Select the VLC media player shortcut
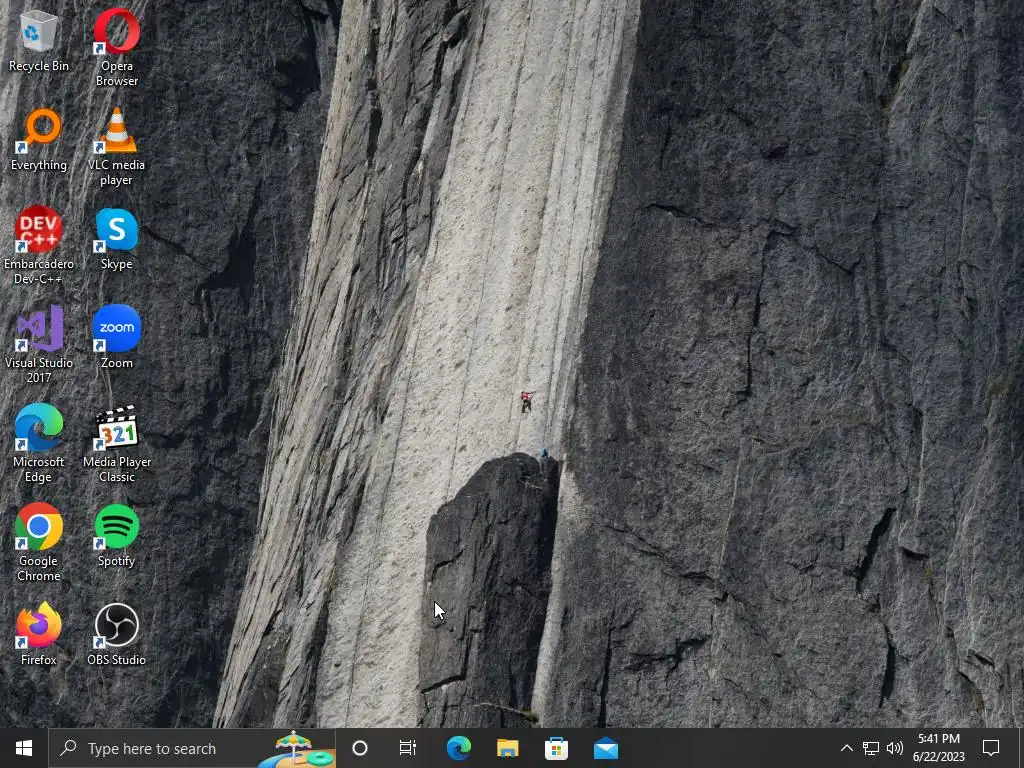The image size is (1024, 768). click(117, 147)
